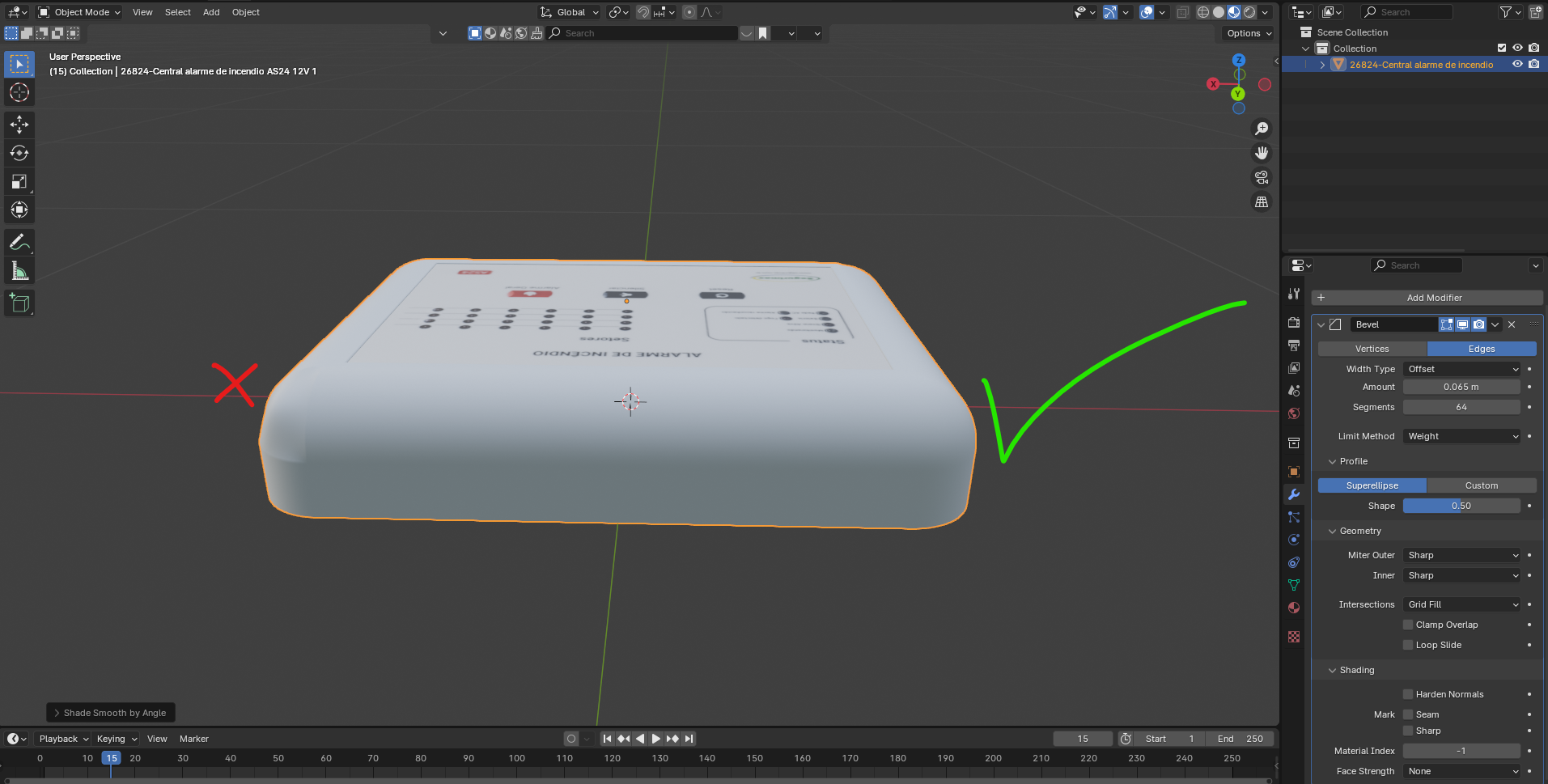Open the Add menu
Viewport: 1548px width, 784px height.
[x=211, y=12]
